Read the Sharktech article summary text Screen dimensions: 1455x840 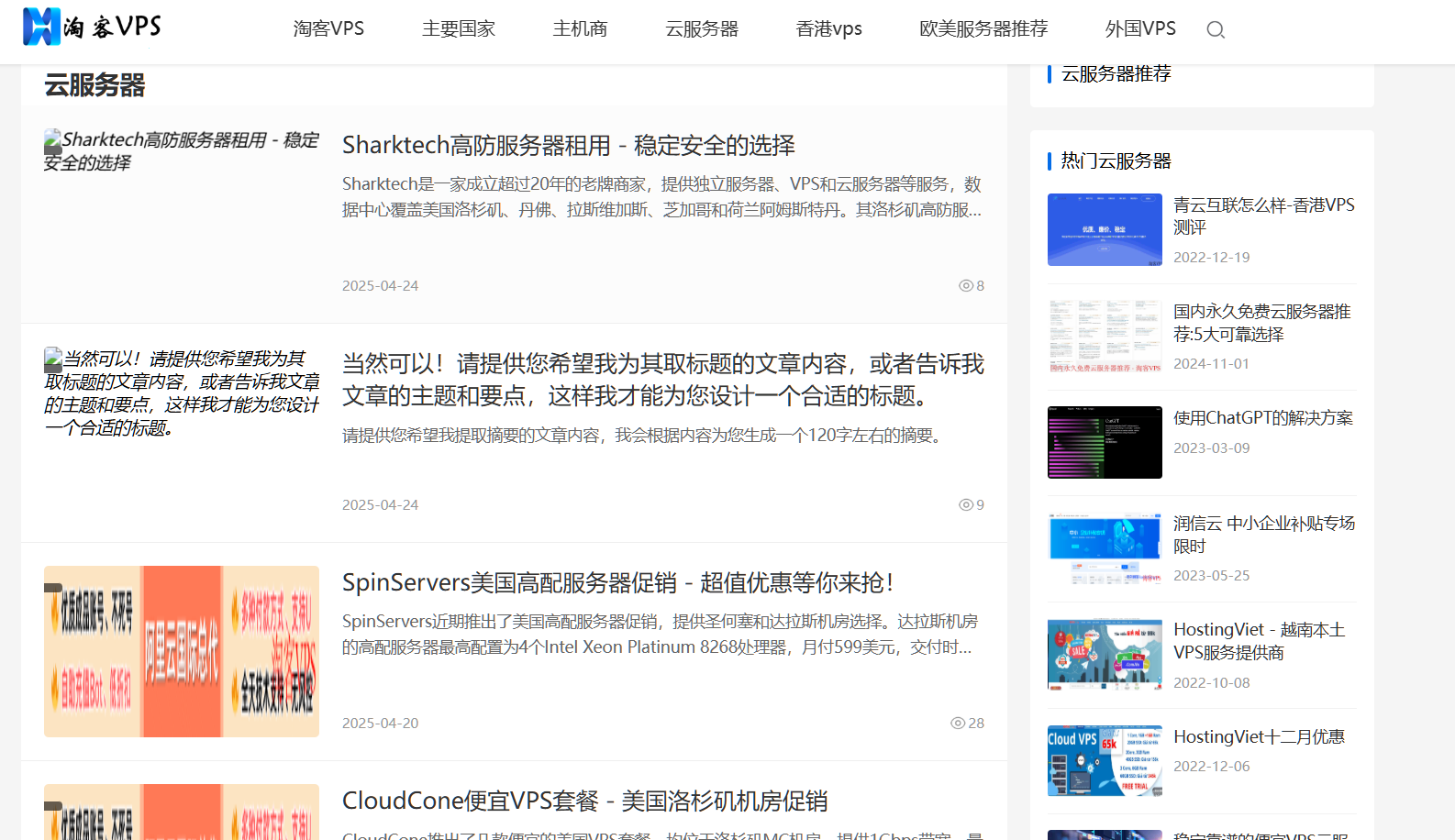(x=662, y=197)
